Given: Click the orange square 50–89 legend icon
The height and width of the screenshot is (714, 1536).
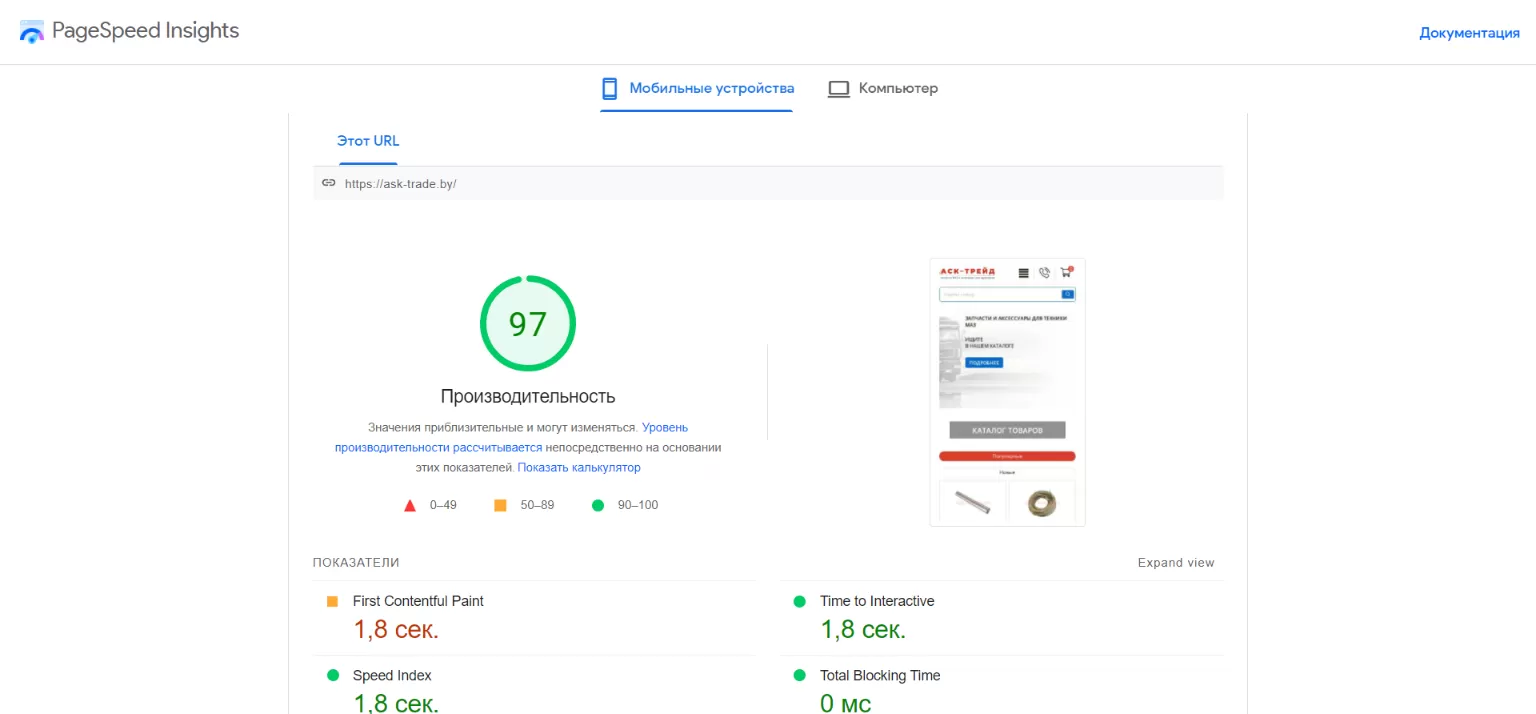Looking at the screenshot, I should (x=500, y=505).
